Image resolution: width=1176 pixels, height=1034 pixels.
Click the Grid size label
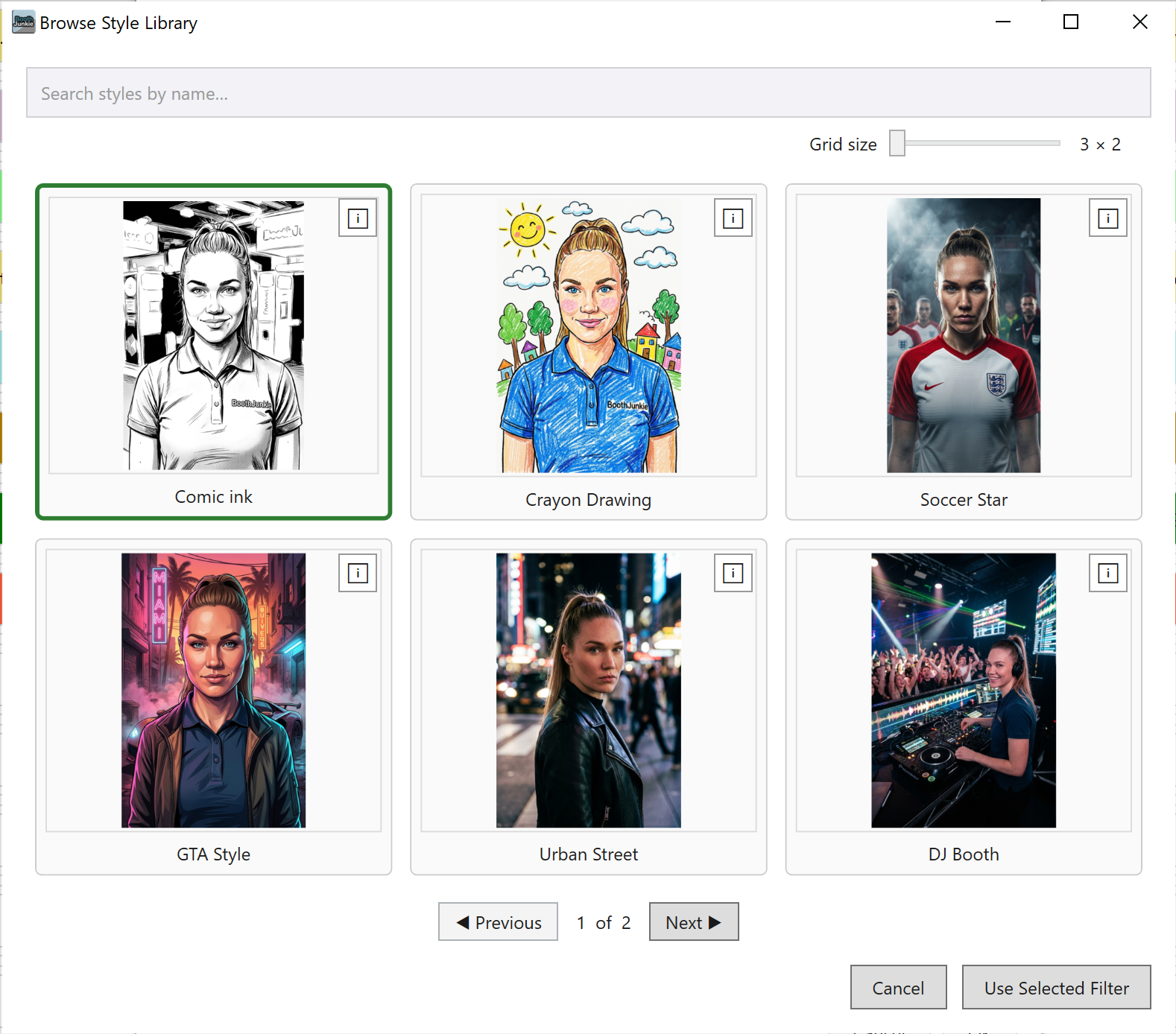pyautogui.click(x=843, y=145)
